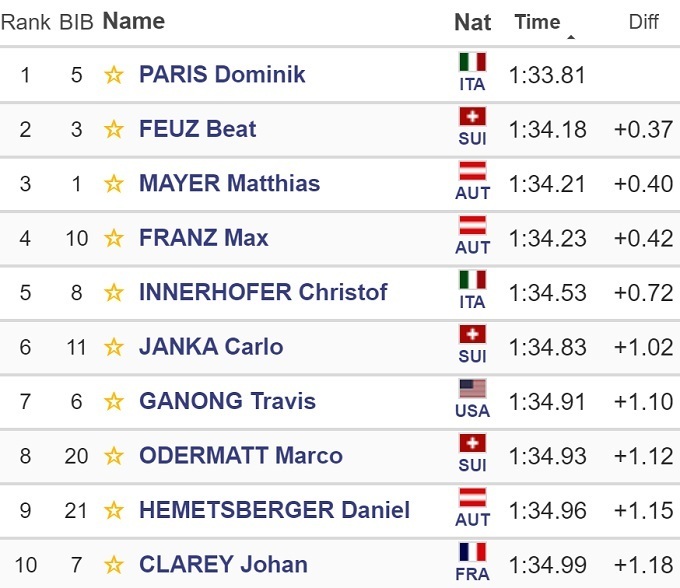Click the Italian flag beside Paris
Screen dimensions: 680x588
472,63
